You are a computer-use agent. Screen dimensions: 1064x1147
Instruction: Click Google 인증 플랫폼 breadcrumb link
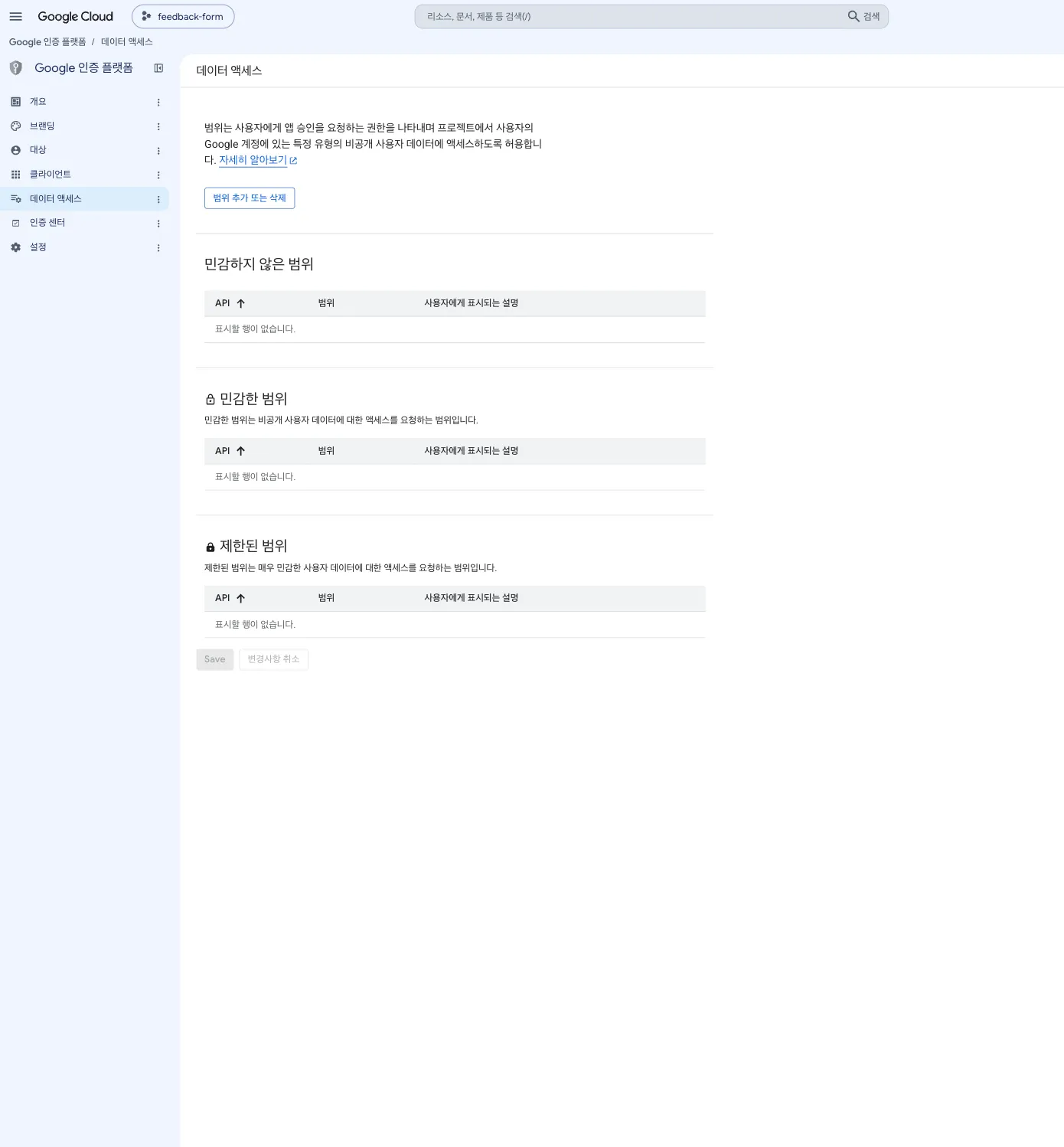pos(47,42)
